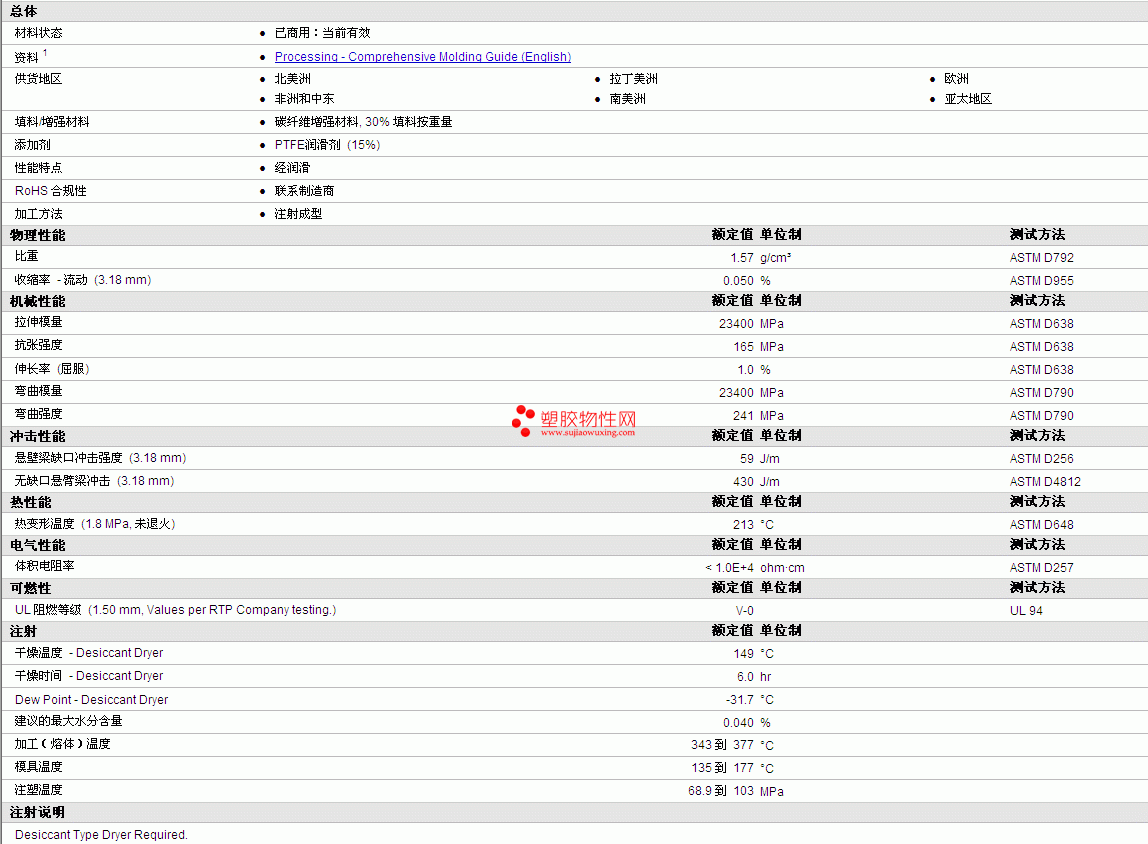The image size is (1148, 844).
Task: Select the shrinkage value 0.050
Action: pyautogui.click(x=738, y=281)
